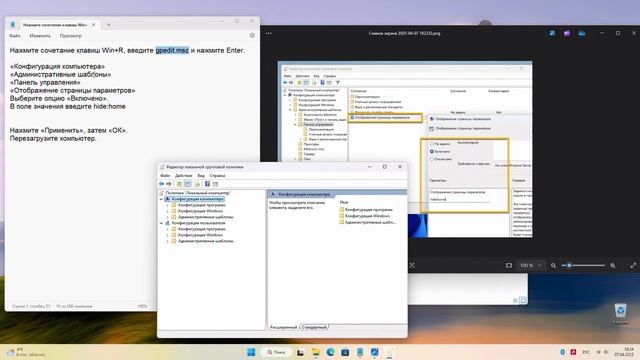Viewport: 640px width, 360px height.
Task: Click line Перезагрузите компьютер. in Notepad
Action: [x=53, y=138]
